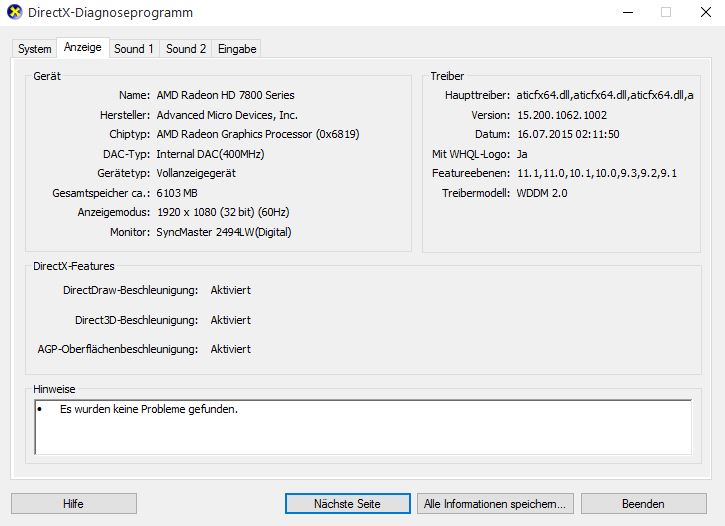Click '1920 x 1080 (32 bit) (60Hz)' value
The width and height of the screenshot is (725, 526).
223,212
